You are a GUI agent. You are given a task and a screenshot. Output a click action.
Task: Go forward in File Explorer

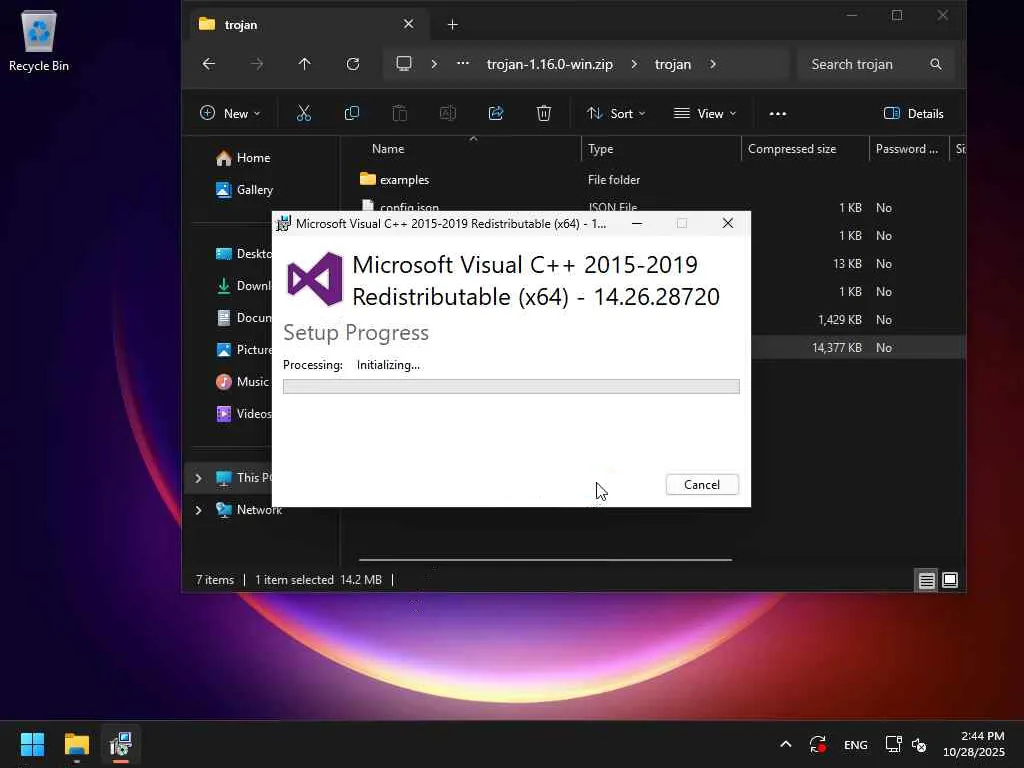tap(257, 64)
